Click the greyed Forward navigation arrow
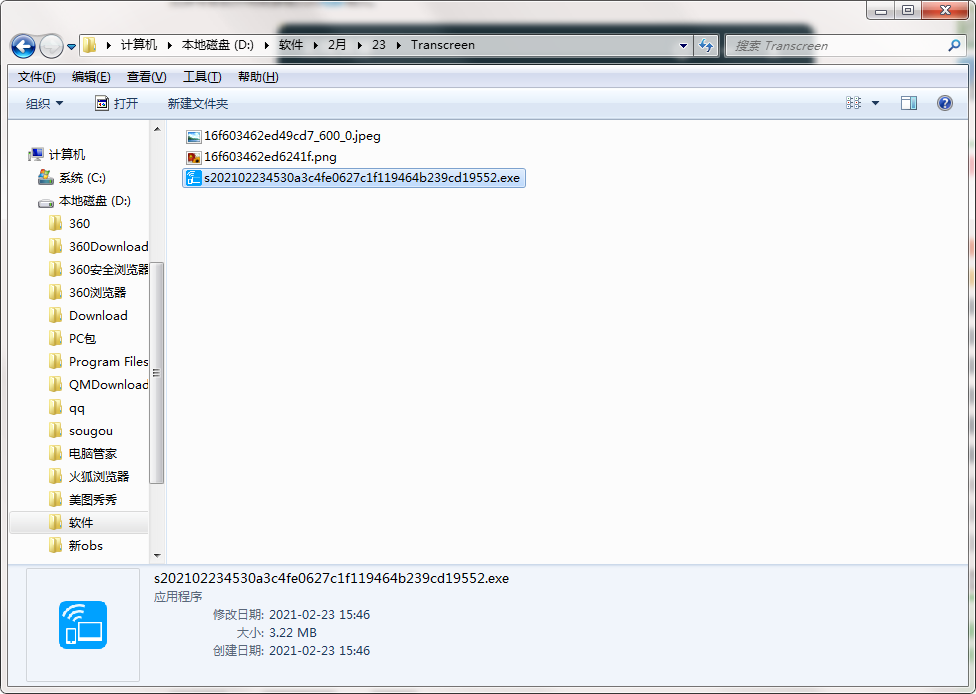The image size is (976, 694). [x=51, y=46]
